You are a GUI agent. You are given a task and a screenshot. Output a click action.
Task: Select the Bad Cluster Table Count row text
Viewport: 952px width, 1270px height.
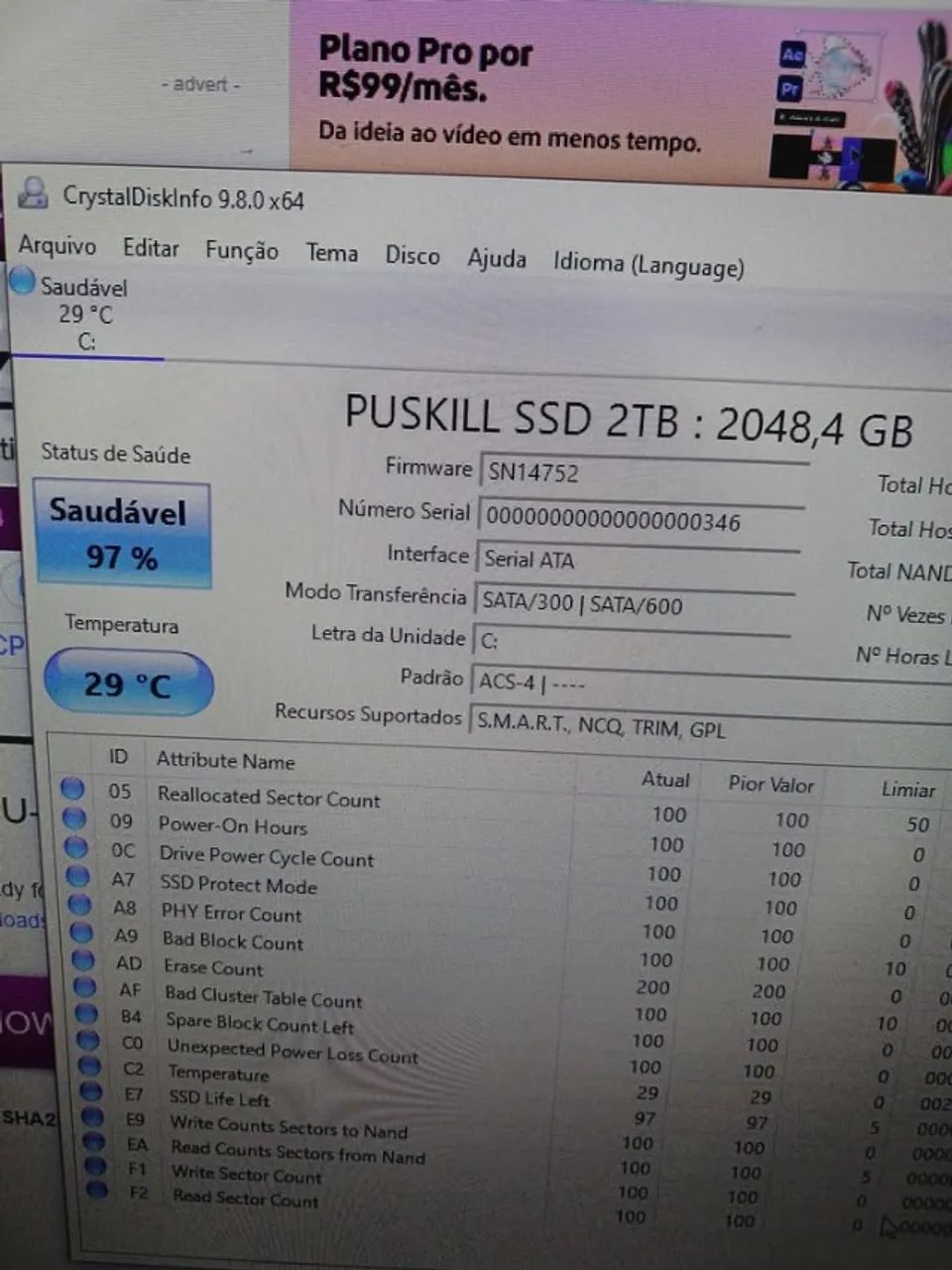[264, 996]
